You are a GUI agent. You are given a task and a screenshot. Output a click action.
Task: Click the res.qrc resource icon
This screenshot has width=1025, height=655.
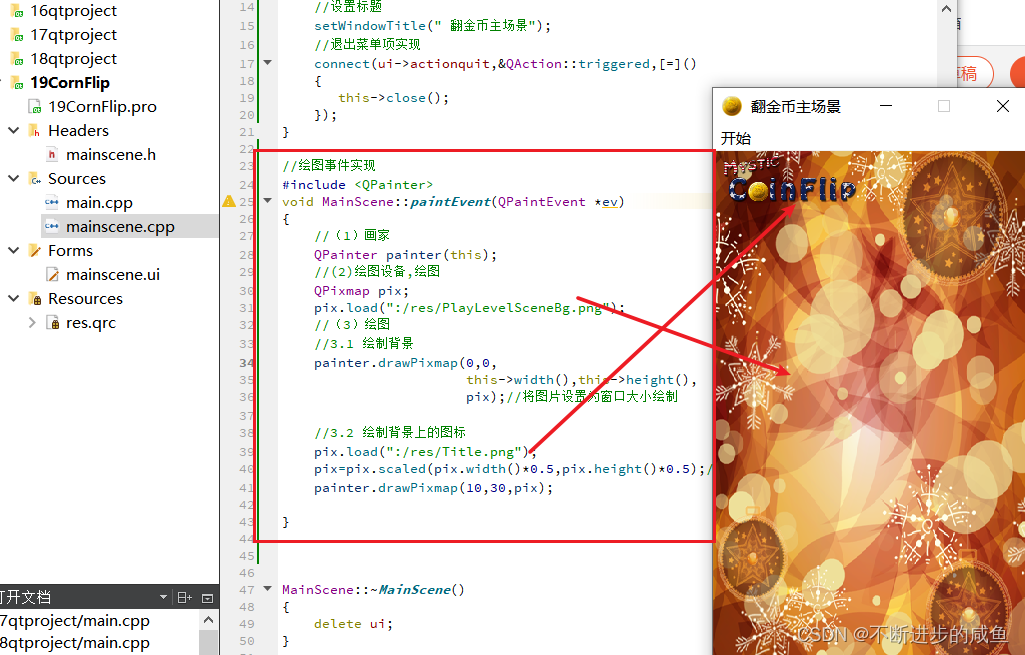point(53,322)
